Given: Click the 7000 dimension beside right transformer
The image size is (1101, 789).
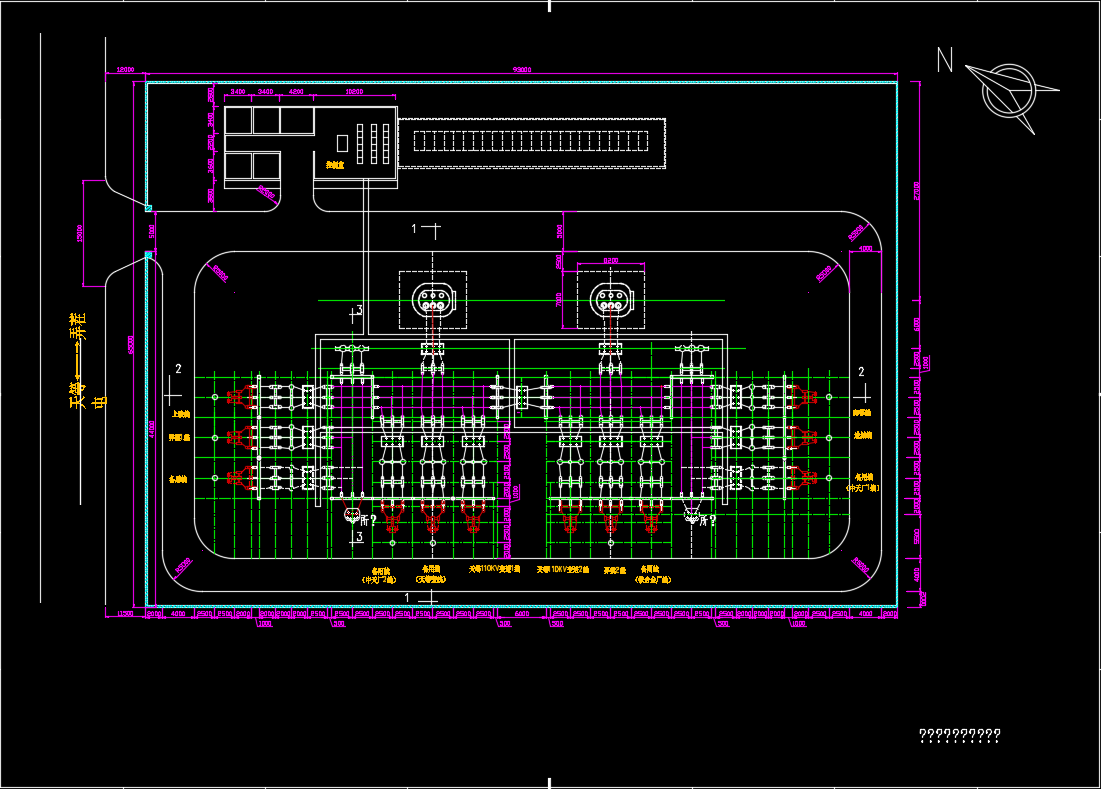Looking at the screenshot, I should [x=559, y=300].
